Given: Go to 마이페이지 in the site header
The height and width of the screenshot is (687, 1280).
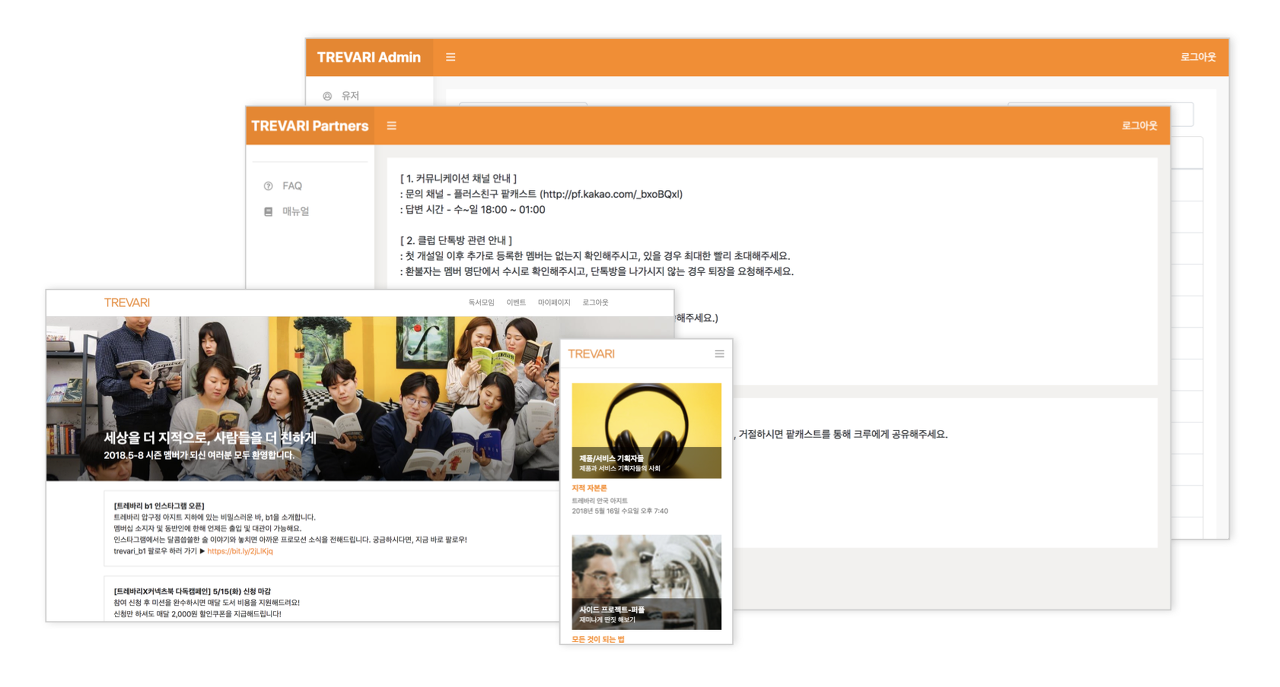Looking at the screenshot, I should (554, 302).
